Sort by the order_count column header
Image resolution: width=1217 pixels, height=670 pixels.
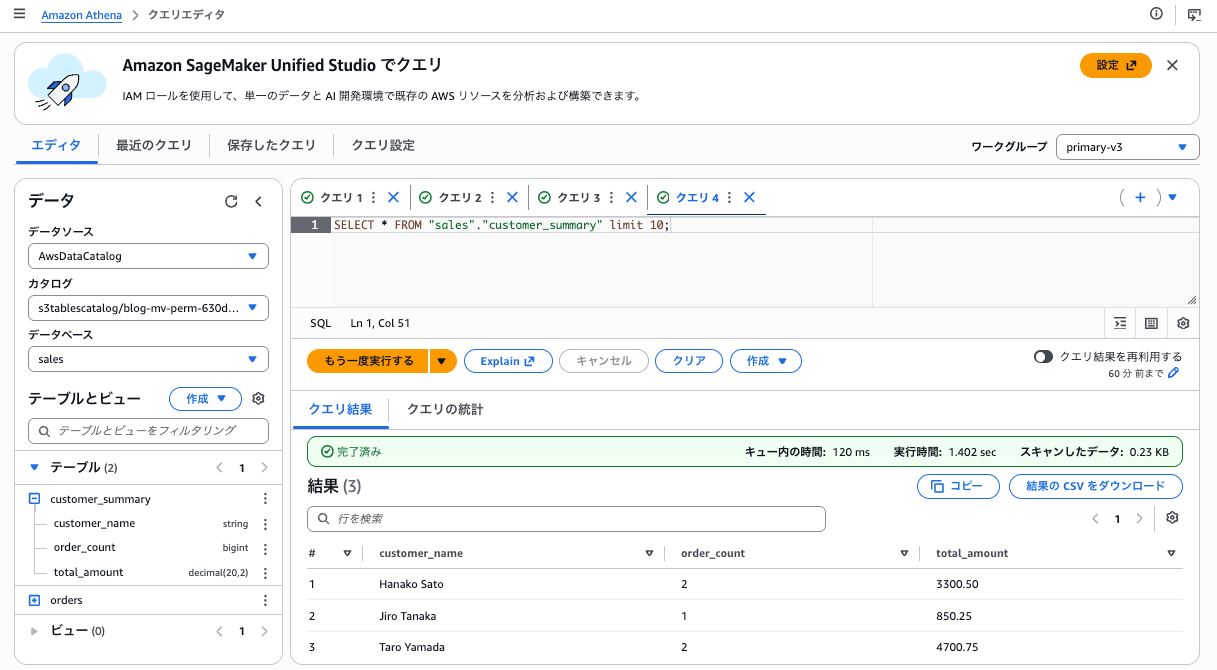pos(713,553)
